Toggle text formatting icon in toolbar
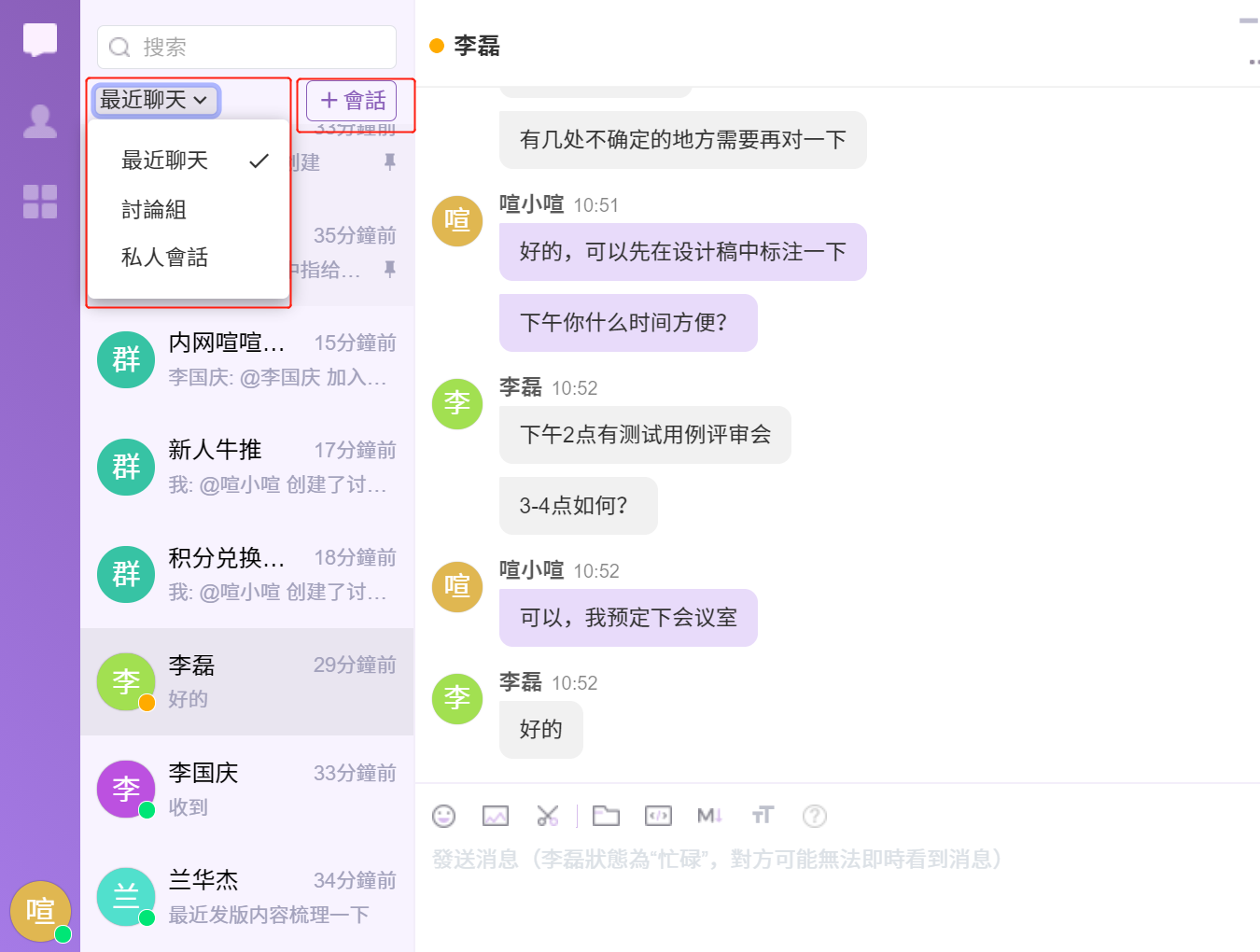The width and height of the screenshot is (1260, 952). point(763,817)
